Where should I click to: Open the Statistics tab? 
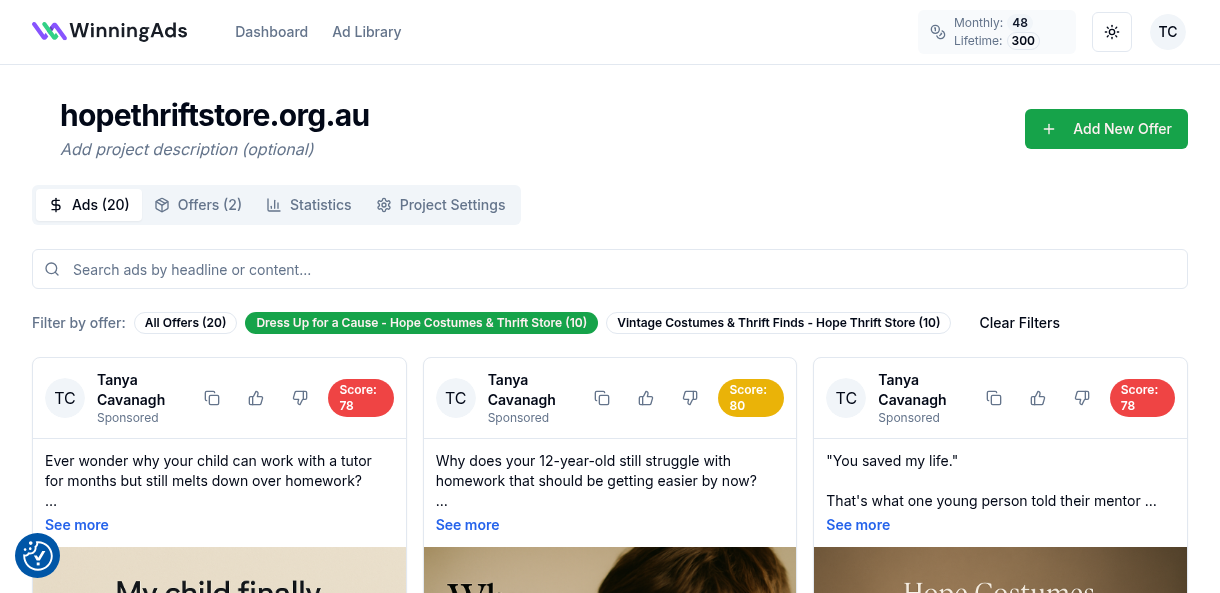(x=309, y=205)
